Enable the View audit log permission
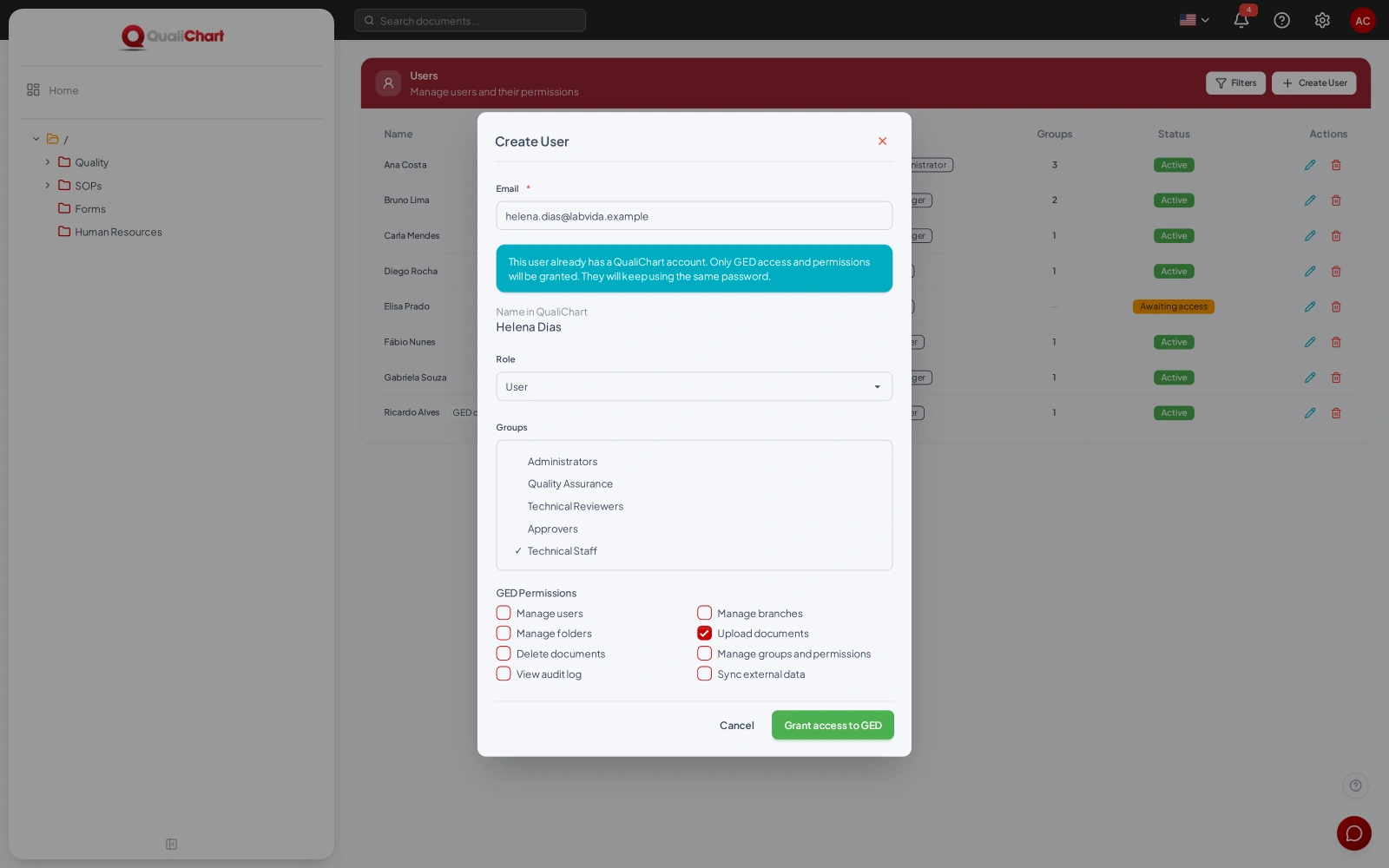The width and height of the screenshot is (1389, 868). tap(504, 674)
